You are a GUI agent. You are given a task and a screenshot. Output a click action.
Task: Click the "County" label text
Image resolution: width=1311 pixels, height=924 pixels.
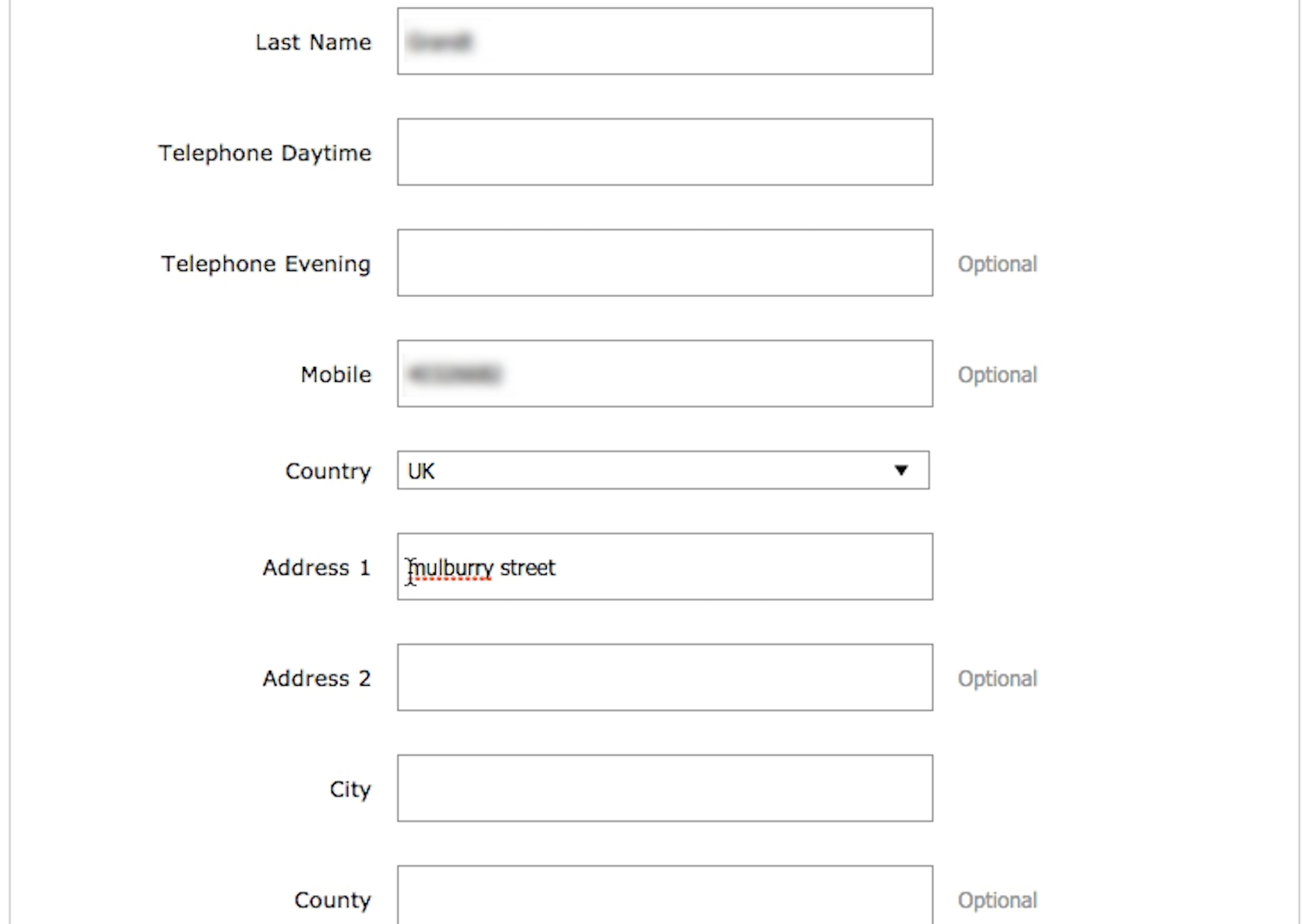click(332, 900)
